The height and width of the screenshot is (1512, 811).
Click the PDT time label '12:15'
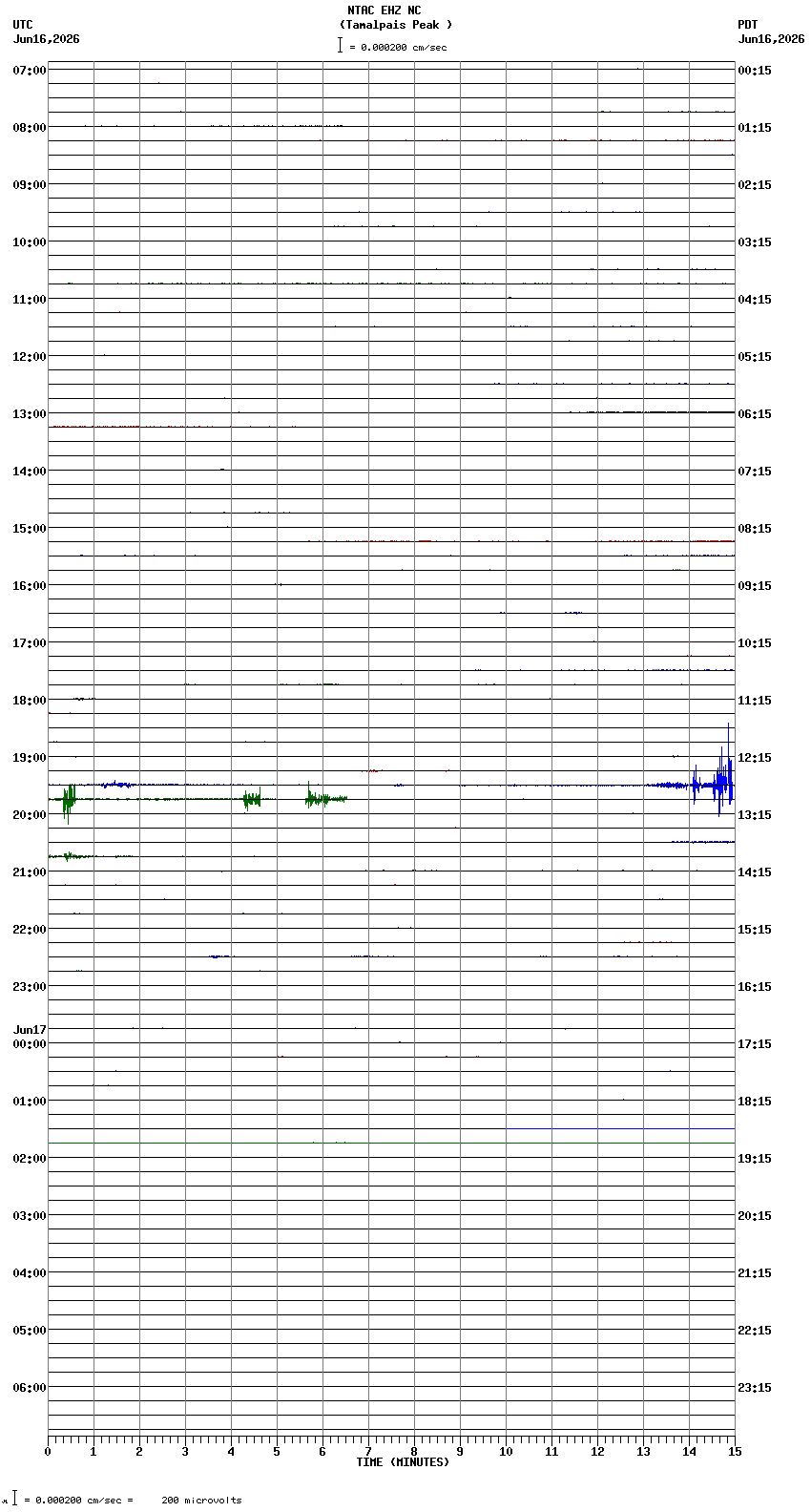click(x=755, y=758)
